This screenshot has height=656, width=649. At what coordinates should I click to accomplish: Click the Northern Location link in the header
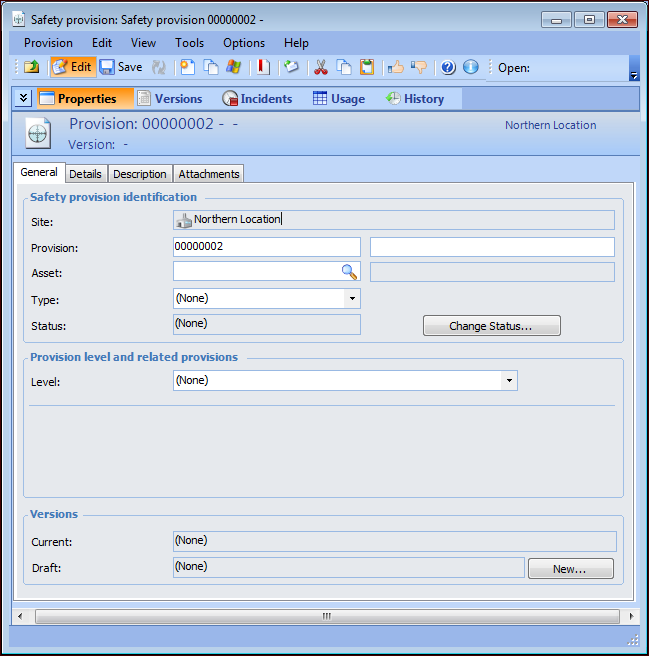550,125
